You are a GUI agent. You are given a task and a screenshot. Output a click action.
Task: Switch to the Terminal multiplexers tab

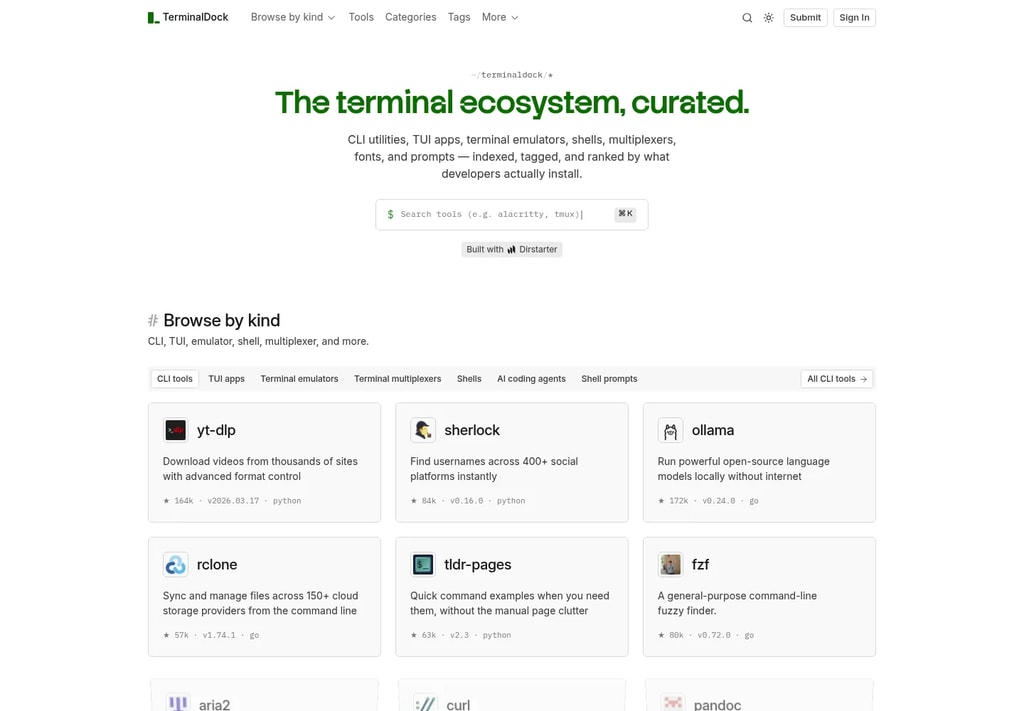pyautogui.click(x=397, y=379)
